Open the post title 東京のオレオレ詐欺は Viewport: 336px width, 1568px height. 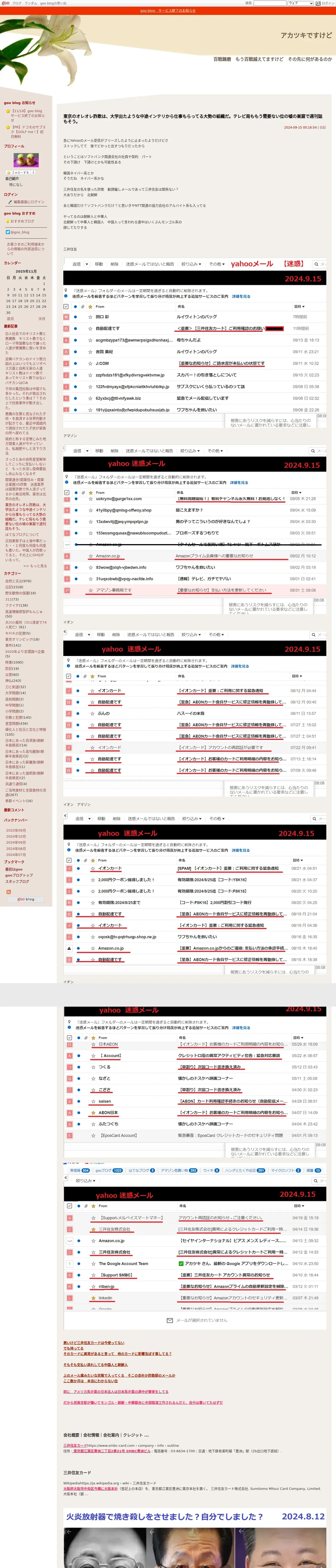193,119
